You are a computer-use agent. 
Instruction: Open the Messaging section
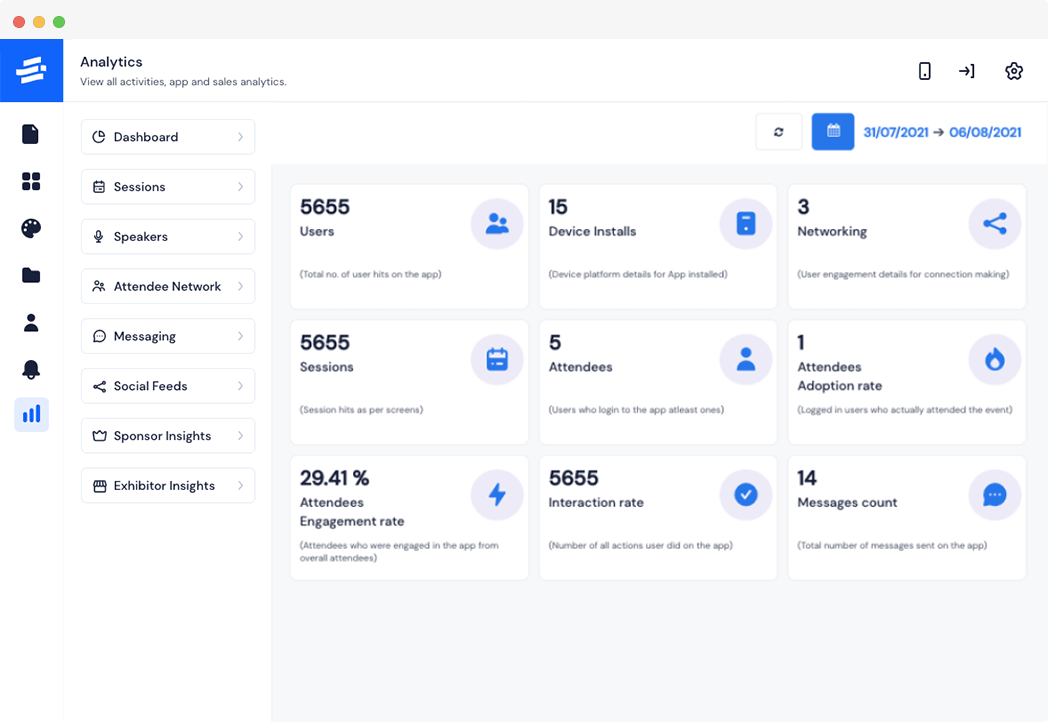[167, 336]
